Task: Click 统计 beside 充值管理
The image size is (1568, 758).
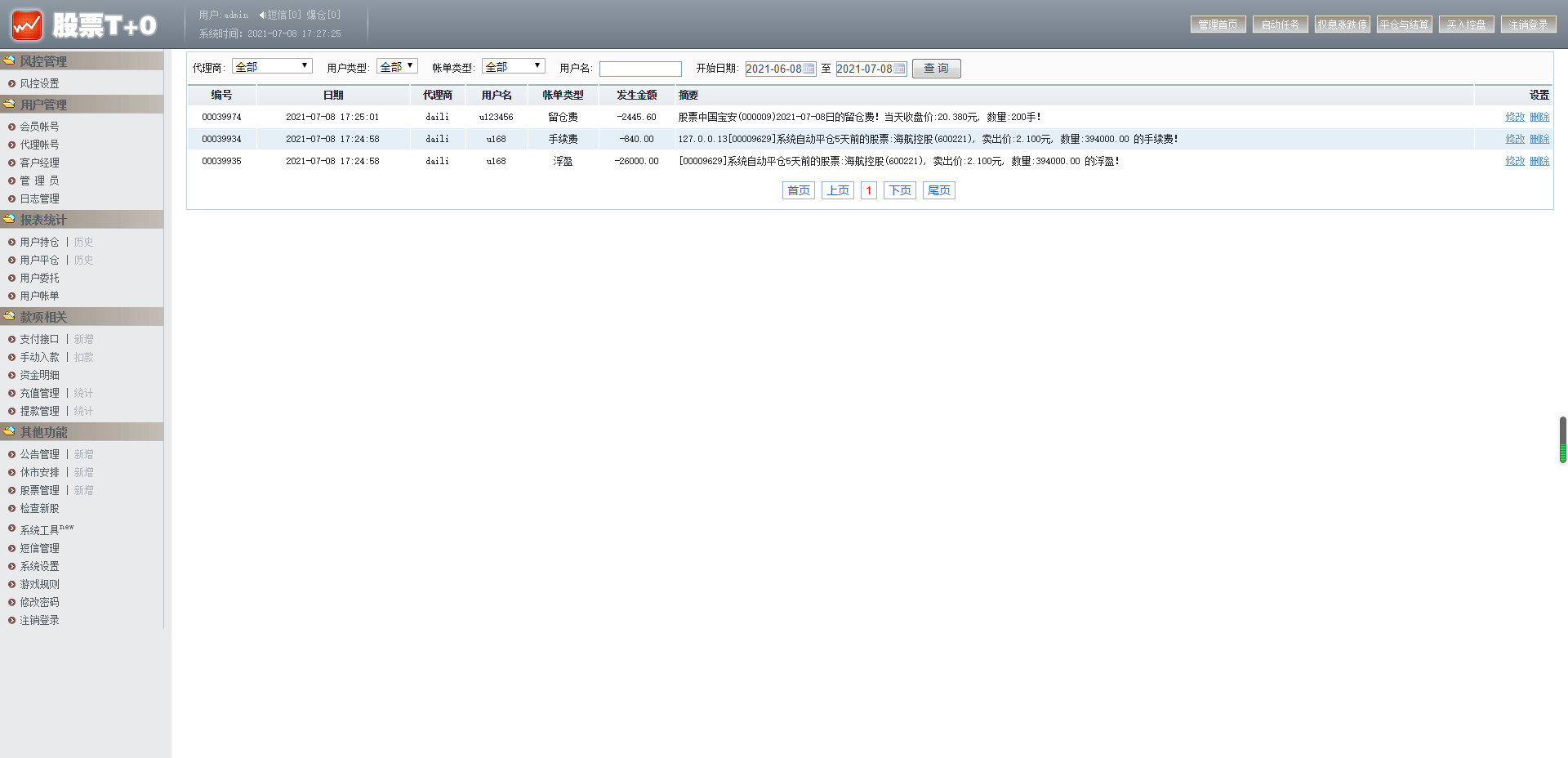Action: [x=83, y=393]
